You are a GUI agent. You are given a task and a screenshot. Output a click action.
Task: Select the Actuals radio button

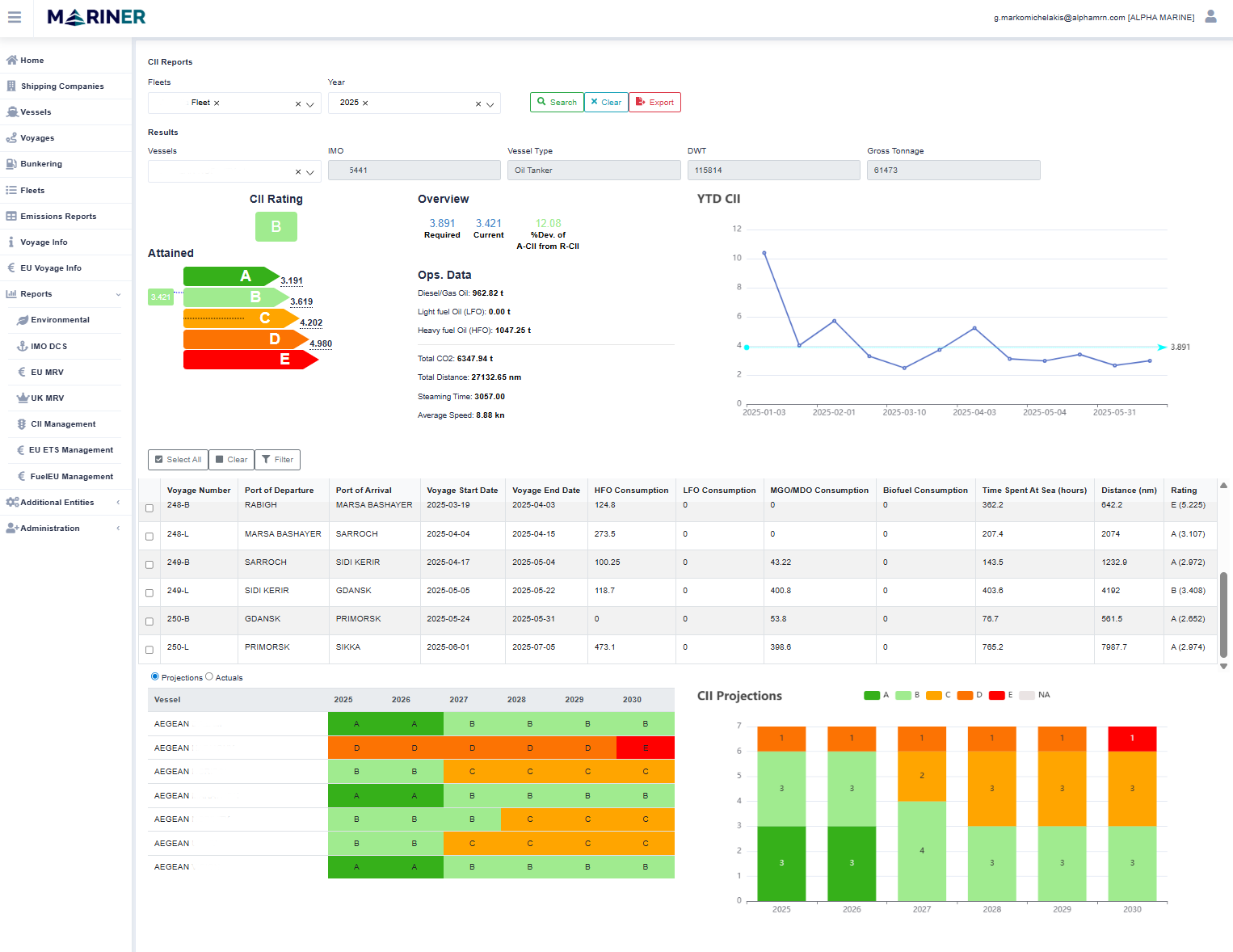coord(209,677)
